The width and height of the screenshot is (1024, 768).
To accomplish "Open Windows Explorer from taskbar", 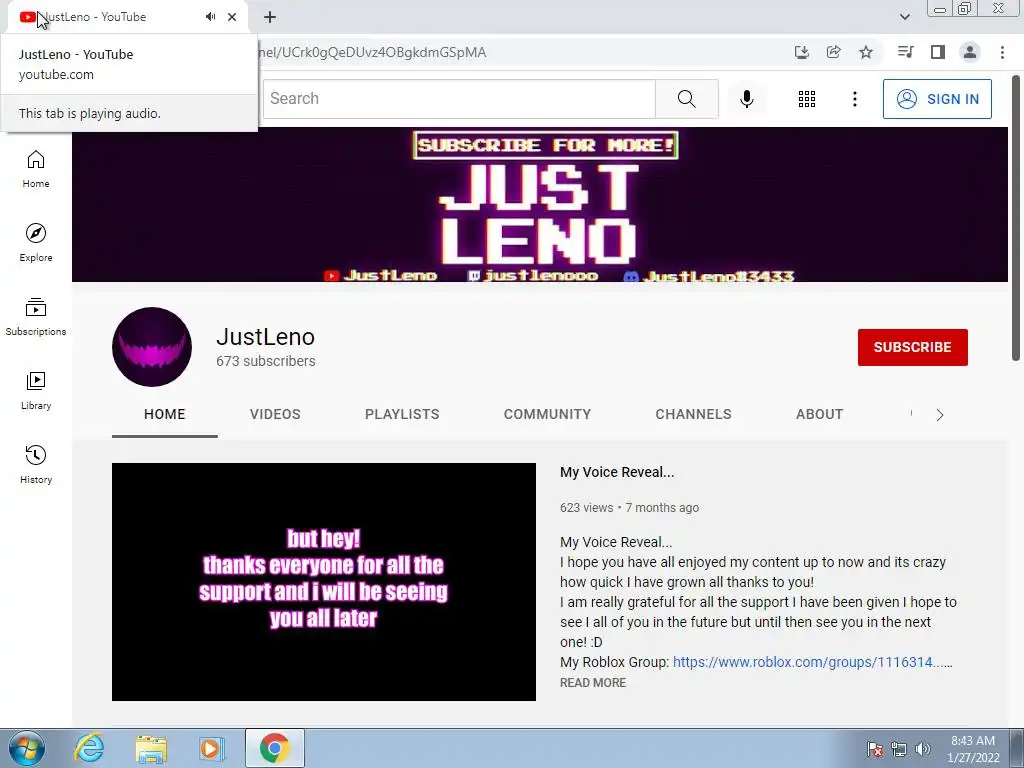I will click(151, 748).
